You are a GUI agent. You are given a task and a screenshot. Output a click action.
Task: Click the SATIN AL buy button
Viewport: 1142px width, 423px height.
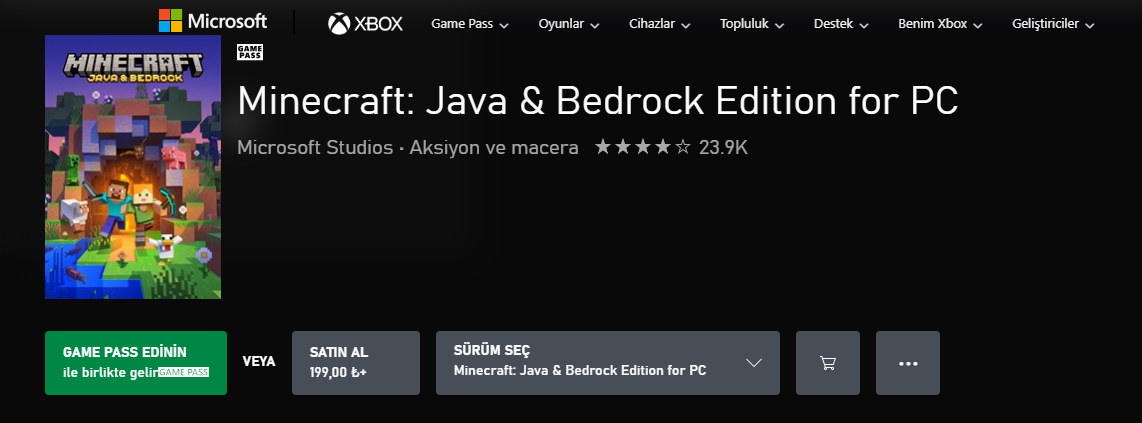pos(356,363)
